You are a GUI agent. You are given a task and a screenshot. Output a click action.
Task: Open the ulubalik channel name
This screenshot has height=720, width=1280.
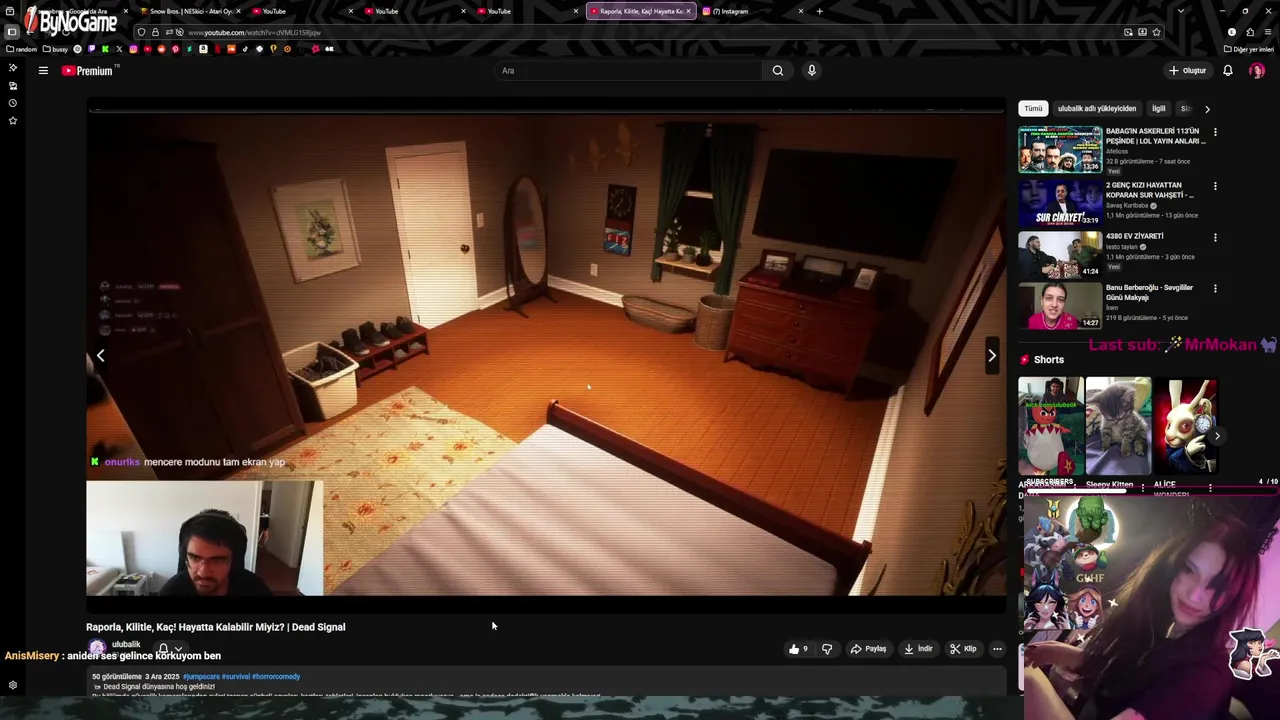(126, 644)
